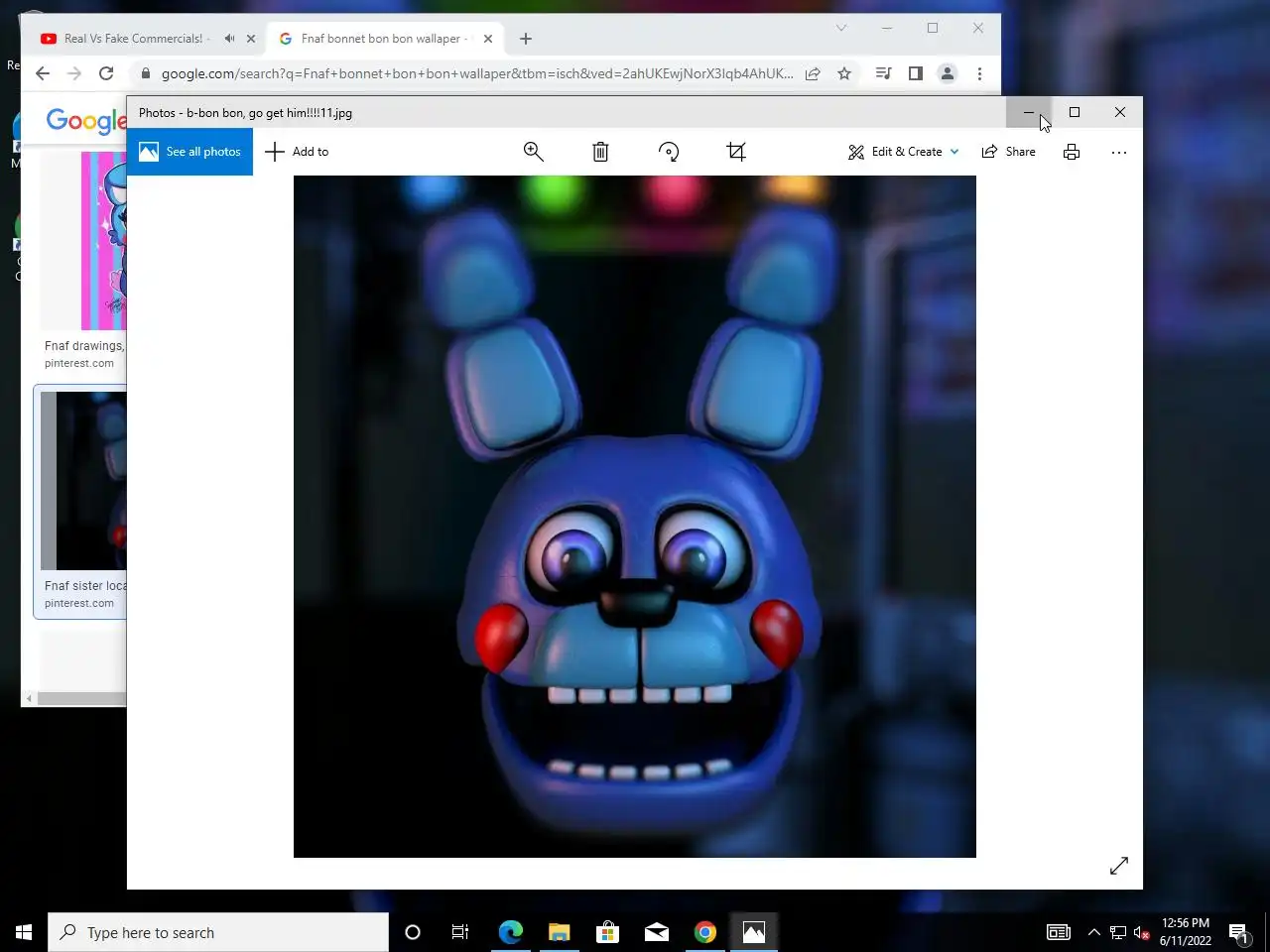Open Cortana from the taskbar
The image size is (1270, 952).
pos(413,932)
